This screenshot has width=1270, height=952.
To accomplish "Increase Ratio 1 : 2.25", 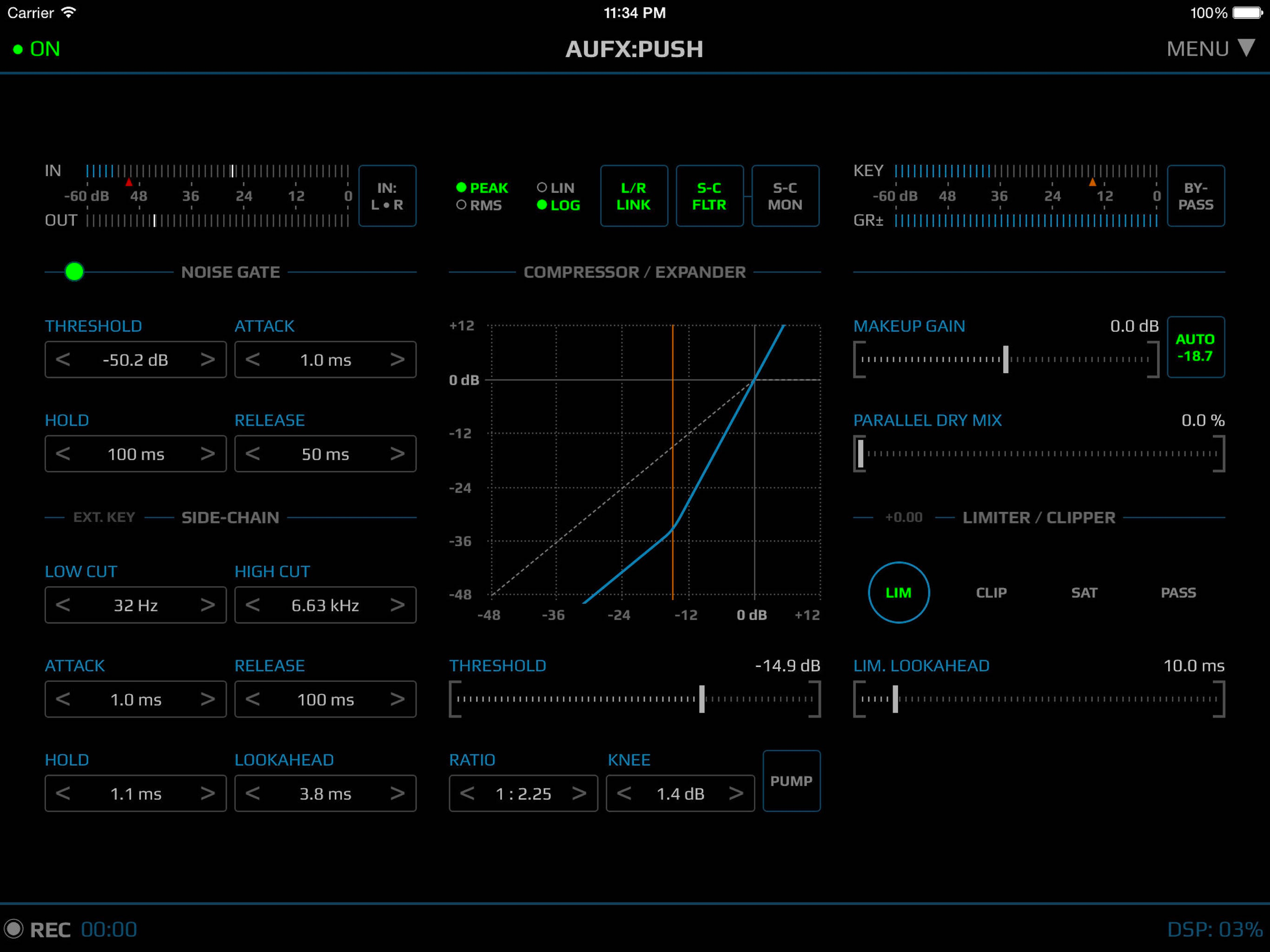I will 579,793.
